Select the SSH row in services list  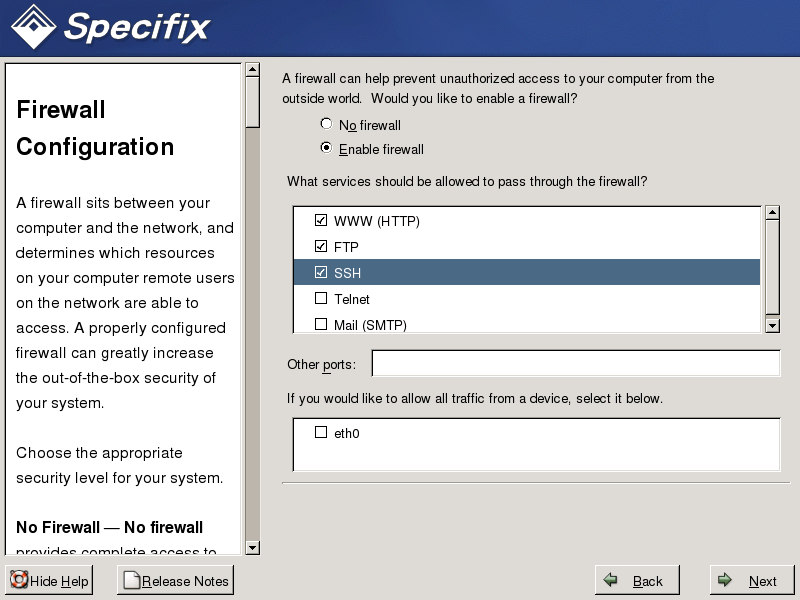point(540,272)
